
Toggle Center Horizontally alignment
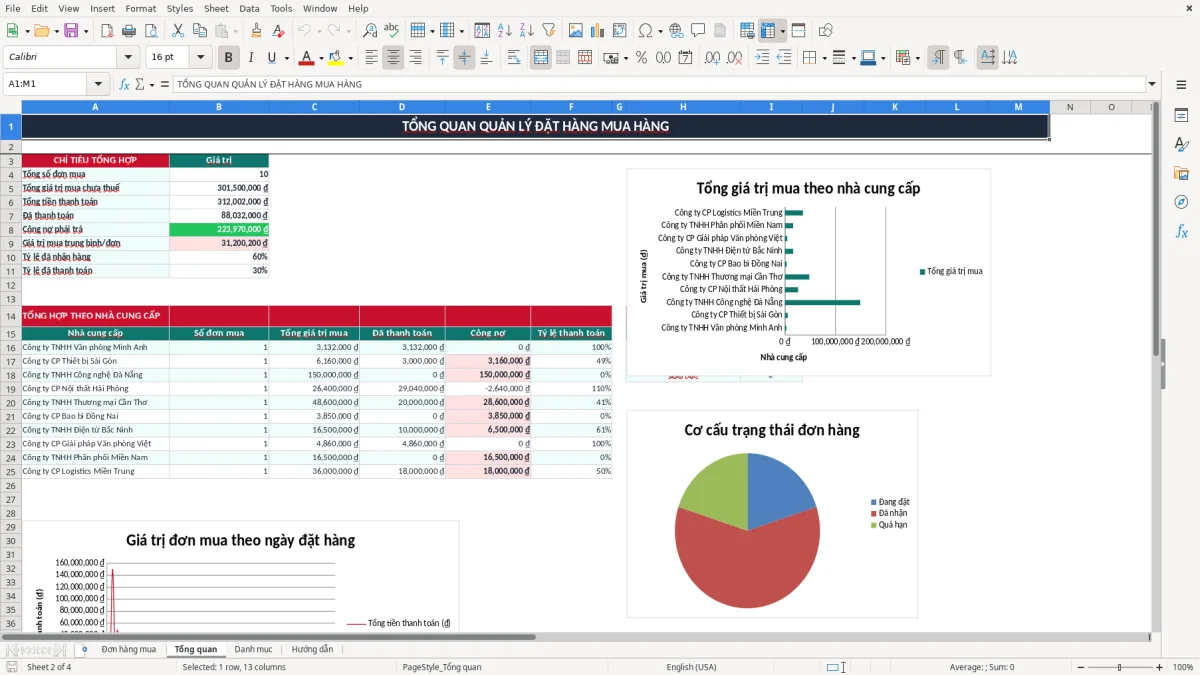click(394, 57)
